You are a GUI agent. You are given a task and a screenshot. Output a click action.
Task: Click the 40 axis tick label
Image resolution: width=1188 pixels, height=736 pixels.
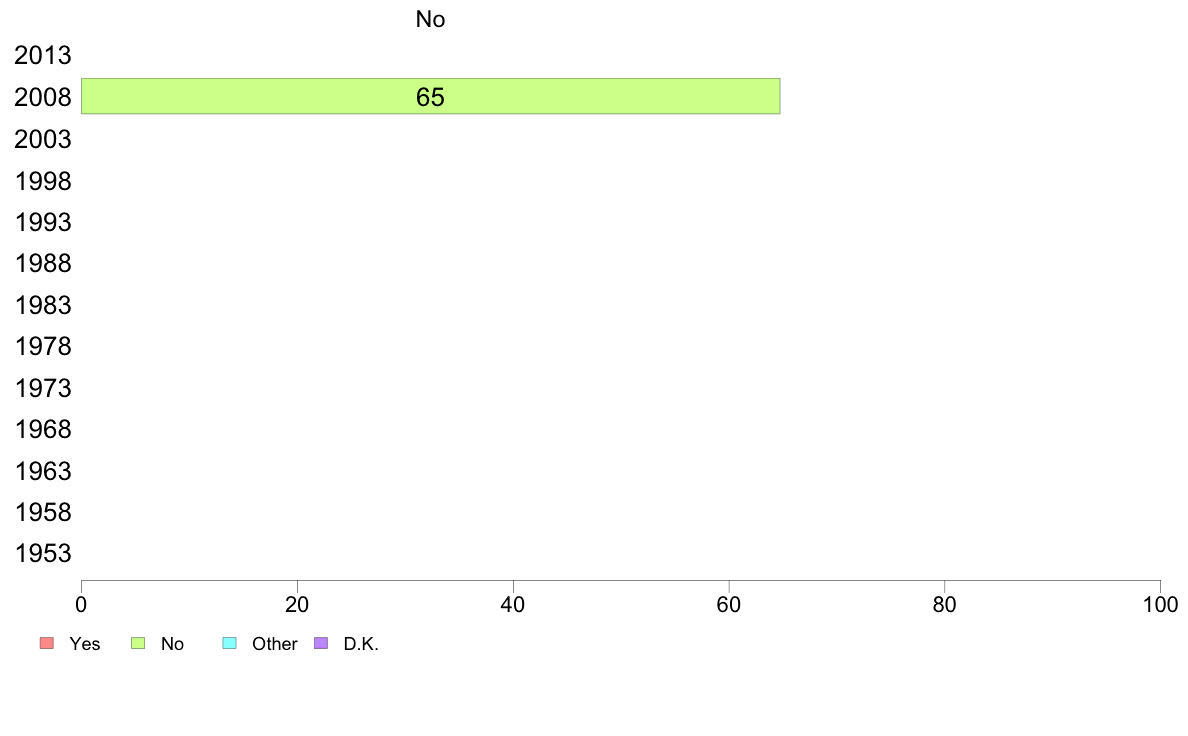tap(513, 604)
